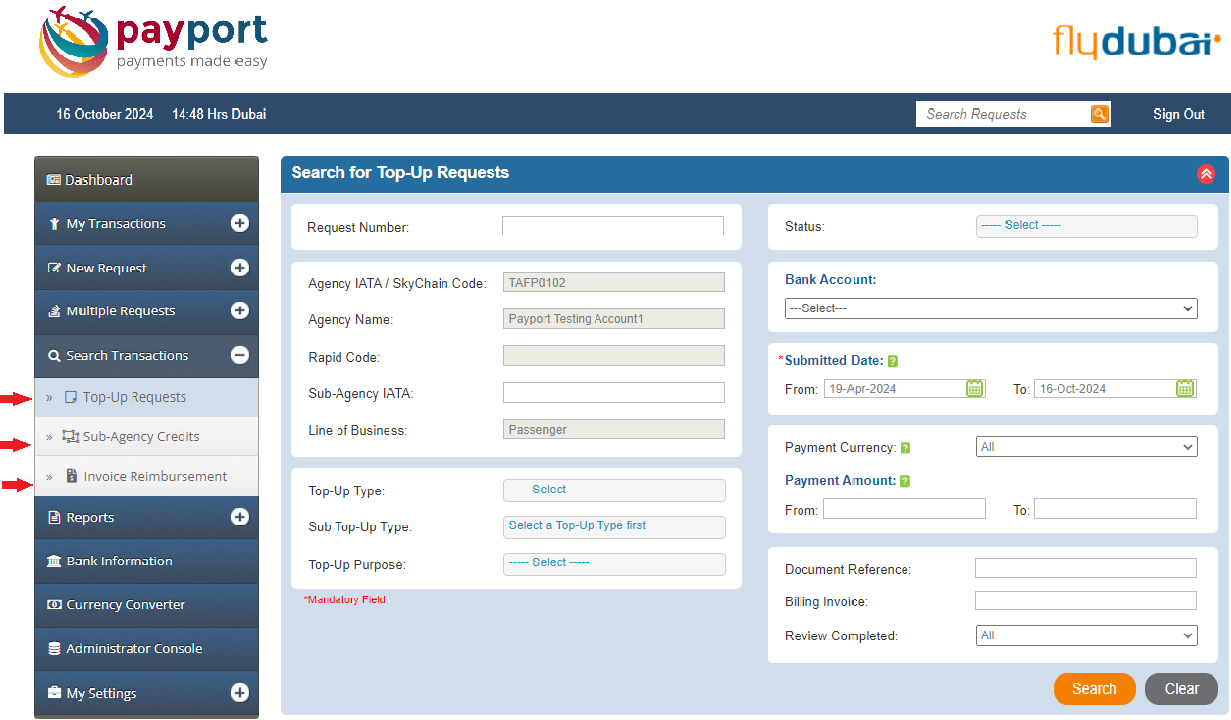Click the magnifier icon in Search Requests box
This screenshot has width=1231, height=720.
point(1098,113)
